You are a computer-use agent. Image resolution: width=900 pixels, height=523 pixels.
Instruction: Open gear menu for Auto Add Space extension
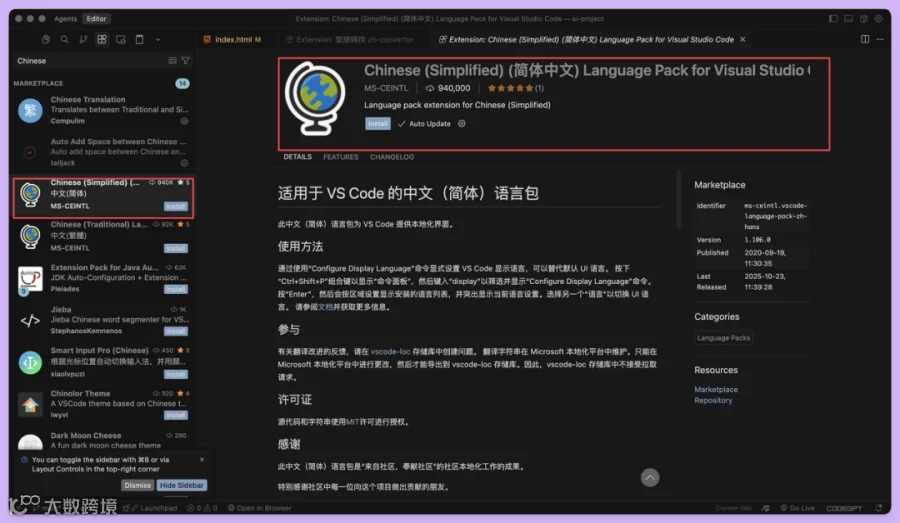(184, 163)
